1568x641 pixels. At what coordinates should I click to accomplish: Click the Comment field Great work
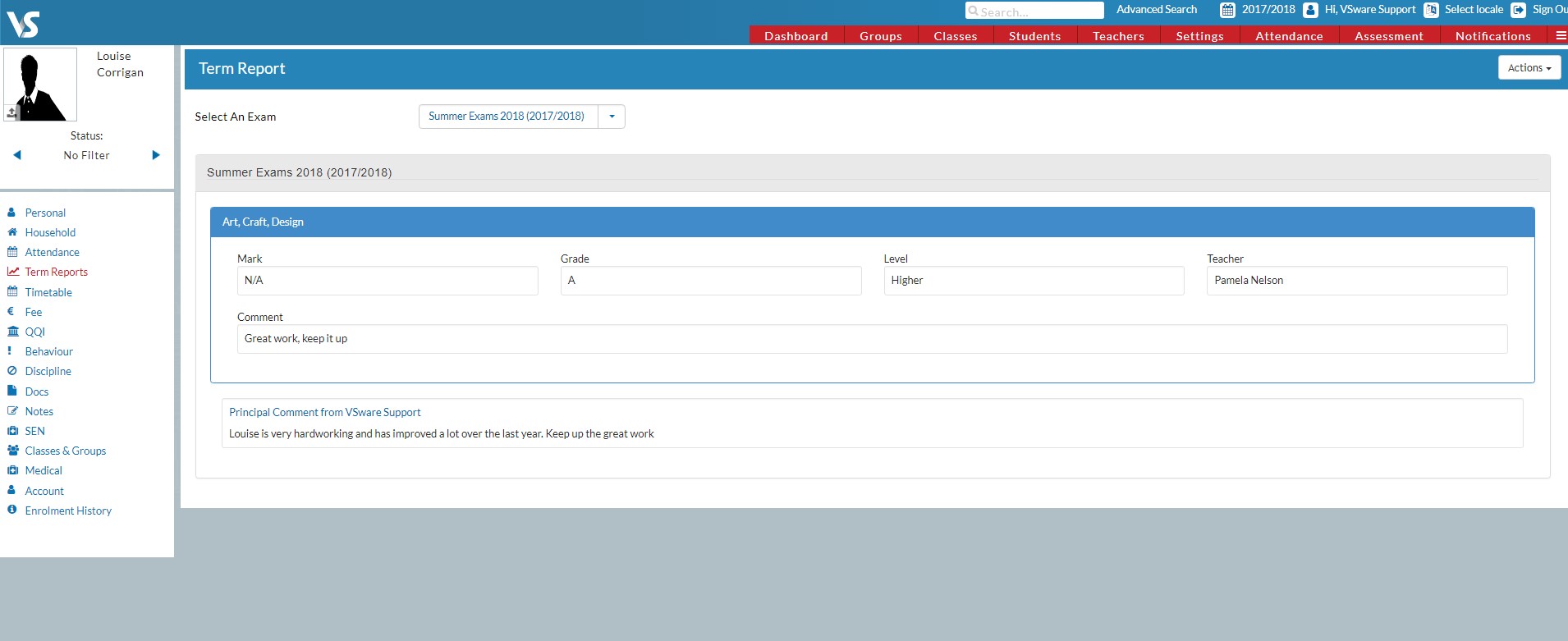tap(872, 339)
